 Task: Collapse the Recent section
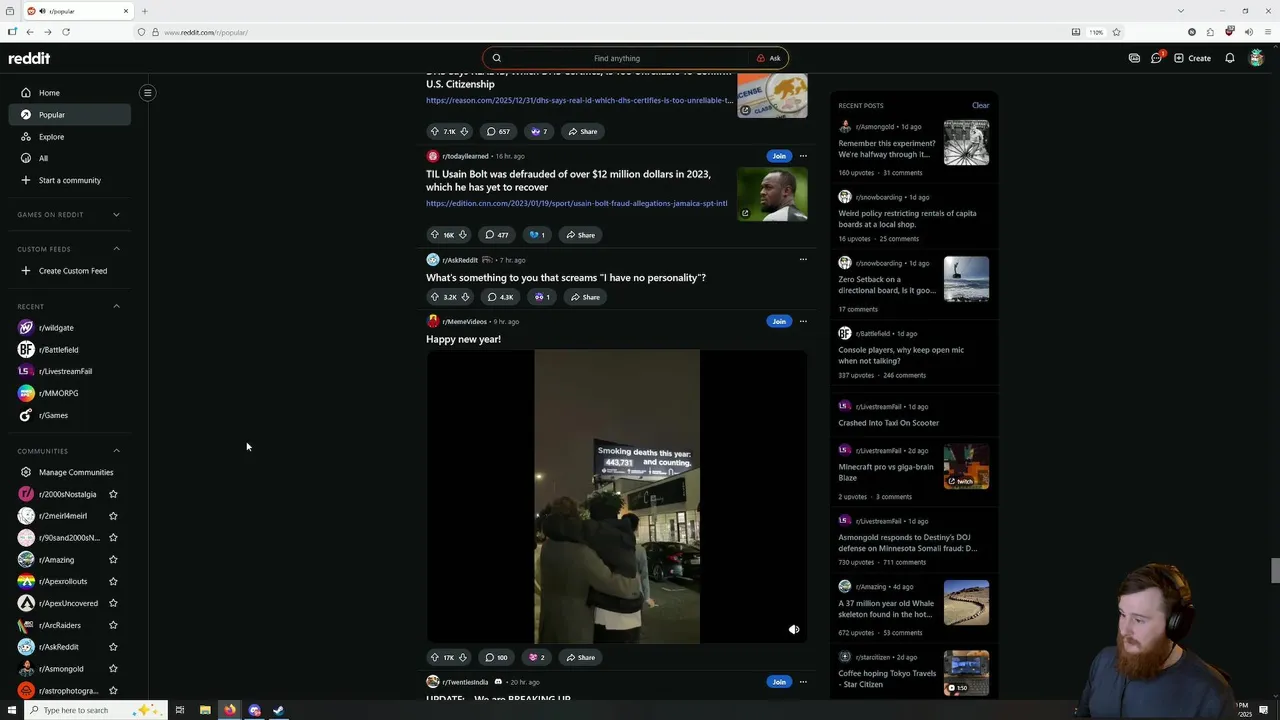(x=116, y=306)
